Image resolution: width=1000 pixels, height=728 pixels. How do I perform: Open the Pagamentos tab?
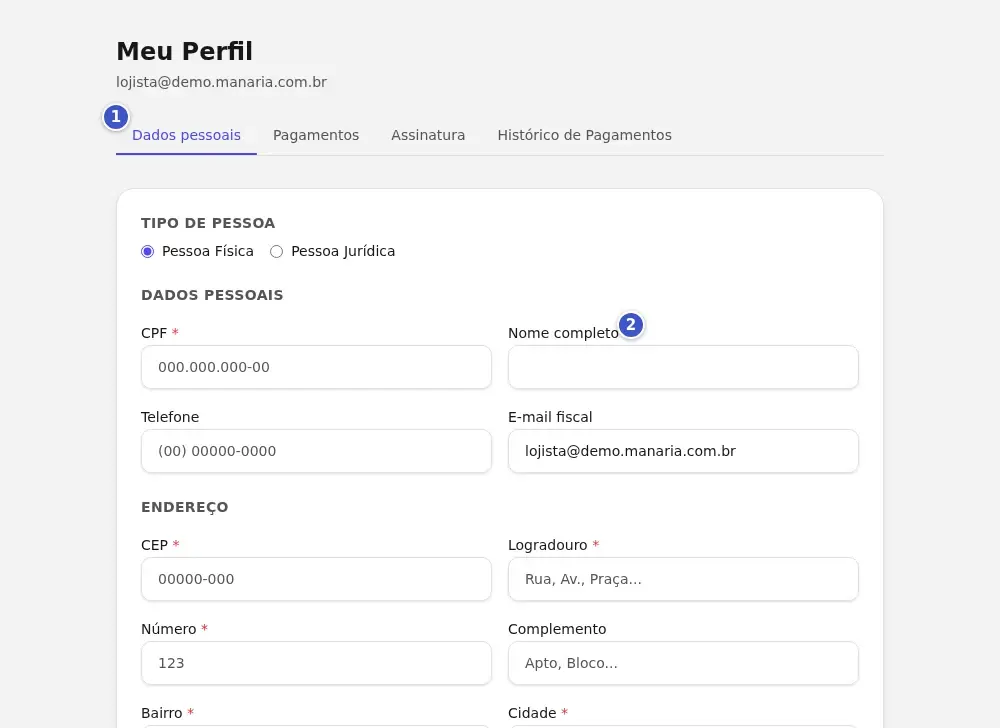(x=316, y=135)
